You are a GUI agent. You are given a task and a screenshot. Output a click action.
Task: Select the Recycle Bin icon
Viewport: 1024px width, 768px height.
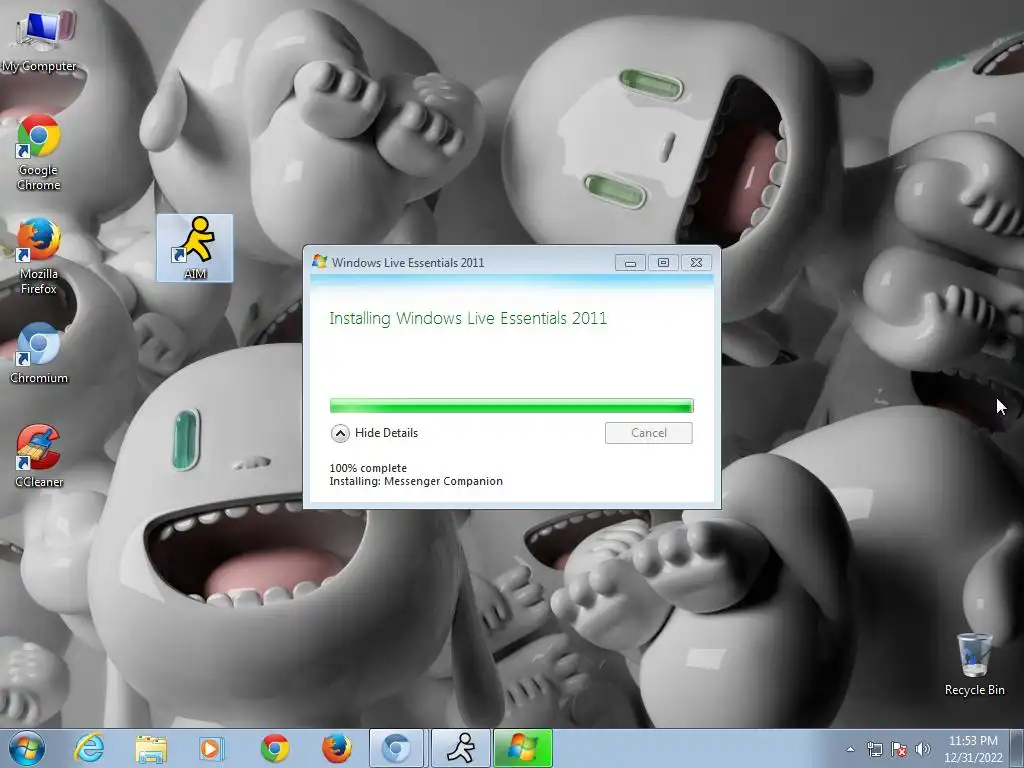pyautogui.click(x=974, y=664)
